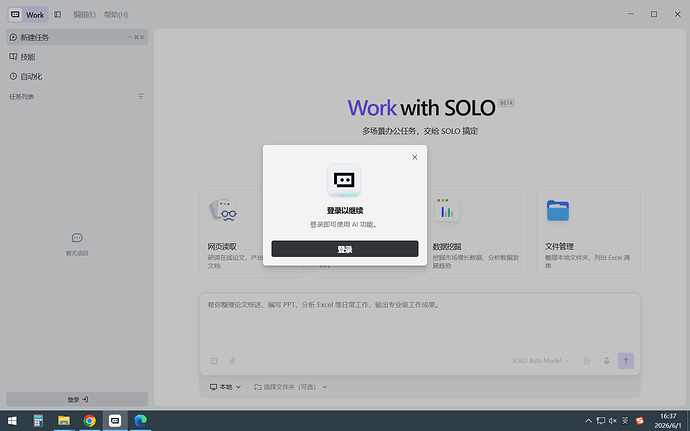Screen dimensions: 690x431
Task: Open the 任务列表 filter icon
Action: point(140,96)
